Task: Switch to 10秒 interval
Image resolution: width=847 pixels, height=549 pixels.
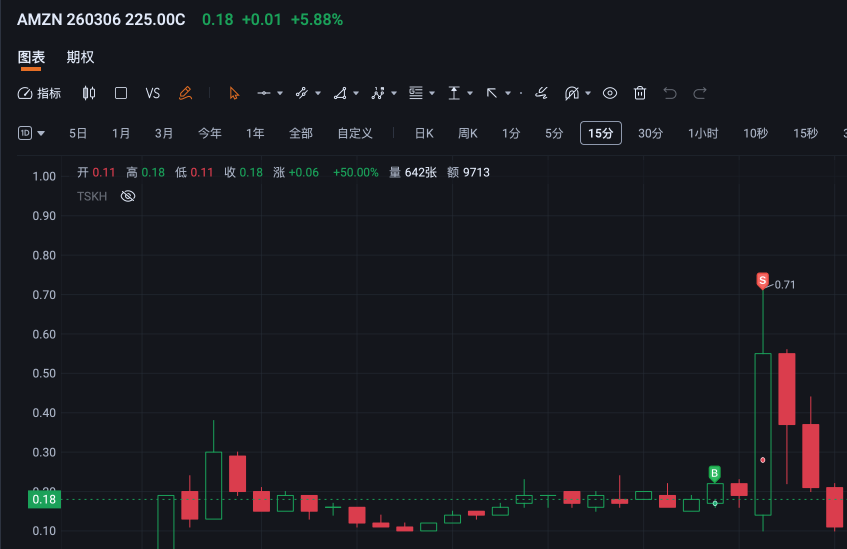Action: [x=755, y=133]
